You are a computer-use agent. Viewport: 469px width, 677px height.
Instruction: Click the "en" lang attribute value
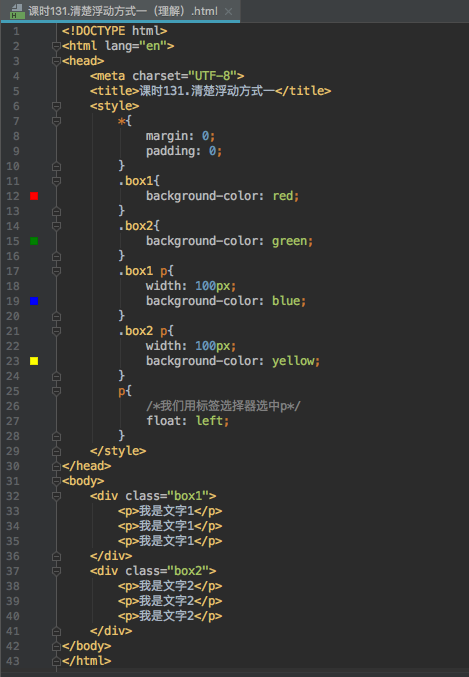tap(153, 46)
